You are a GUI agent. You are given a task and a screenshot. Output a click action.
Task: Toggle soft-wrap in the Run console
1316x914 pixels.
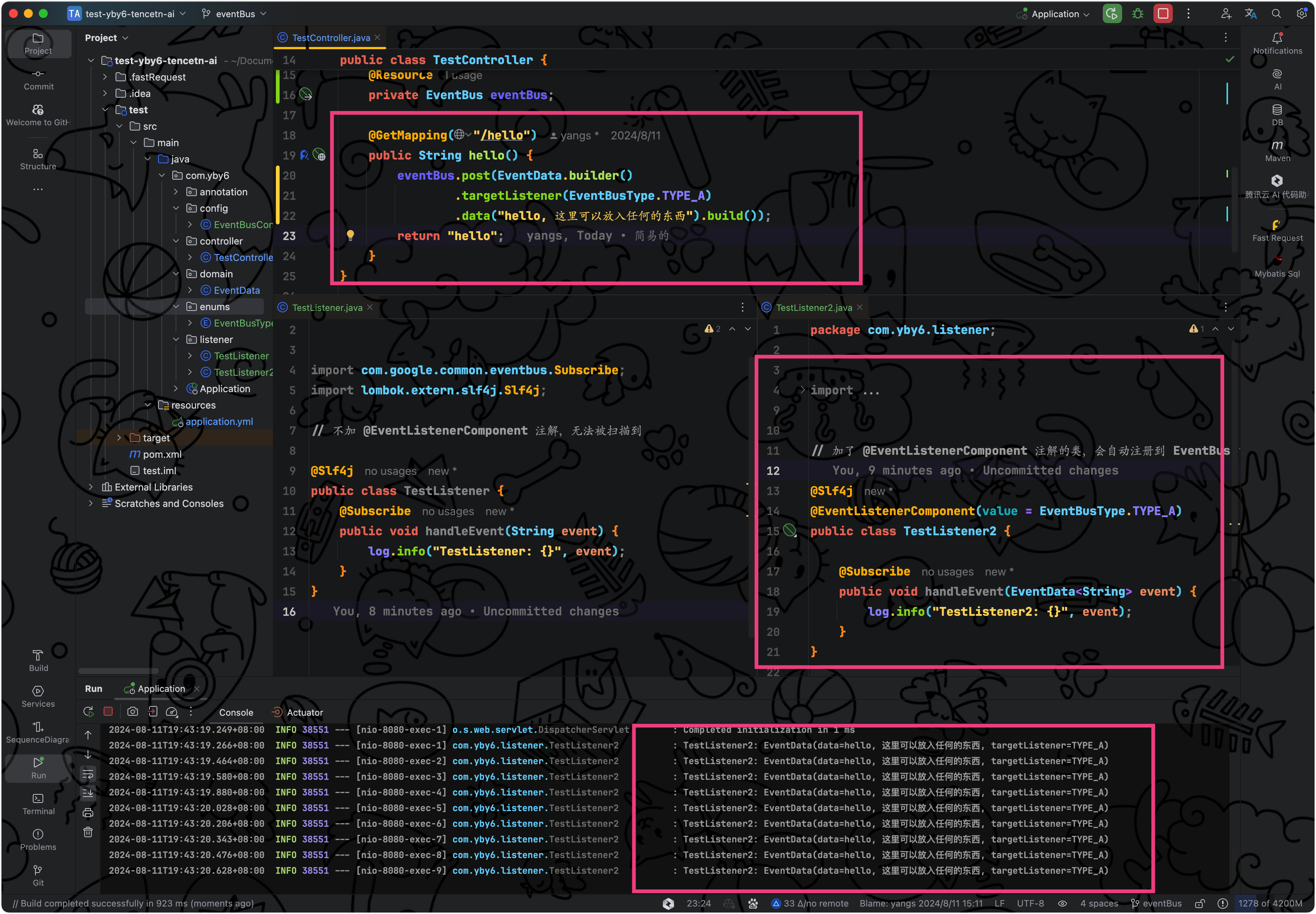(x=88, y=774)
